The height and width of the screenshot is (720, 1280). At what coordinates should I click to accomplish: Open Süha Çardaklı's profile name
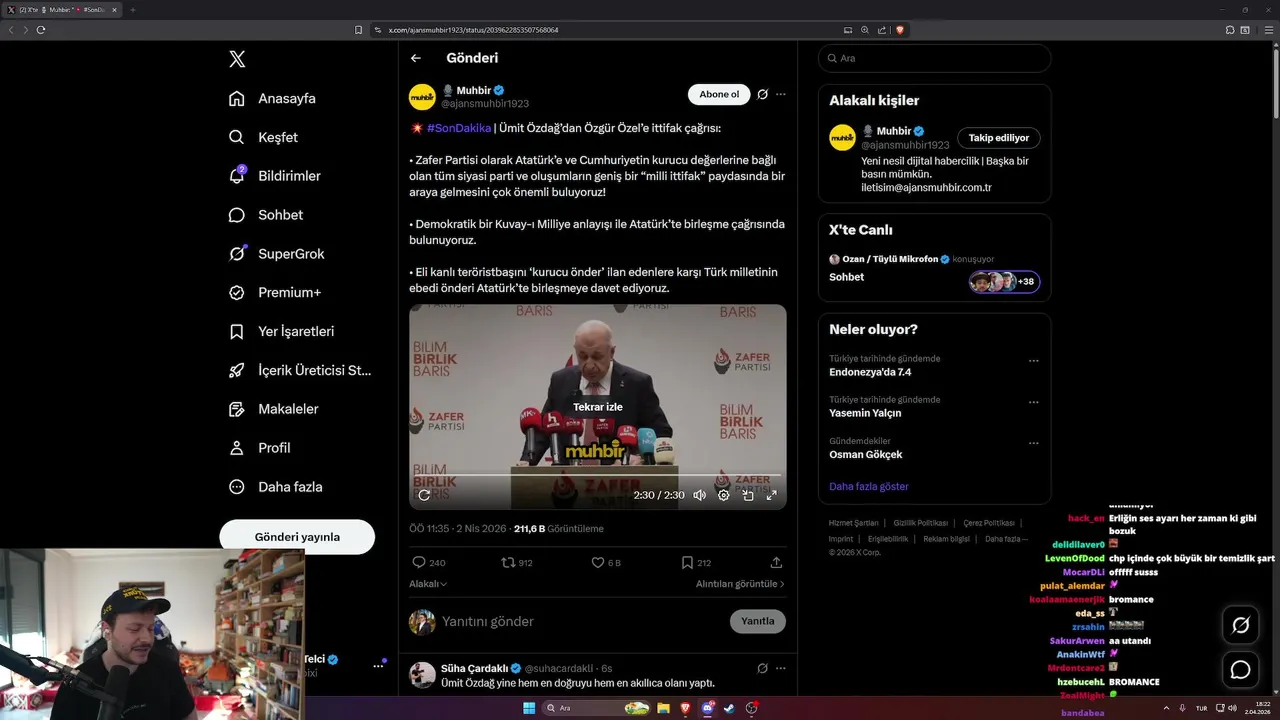tap(475, 668)
